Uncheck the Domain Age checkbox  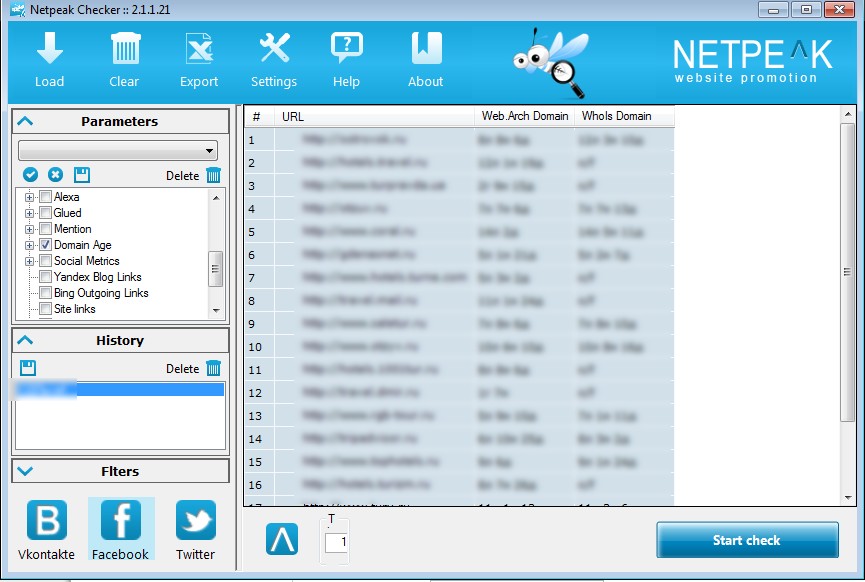coord(45,245)
